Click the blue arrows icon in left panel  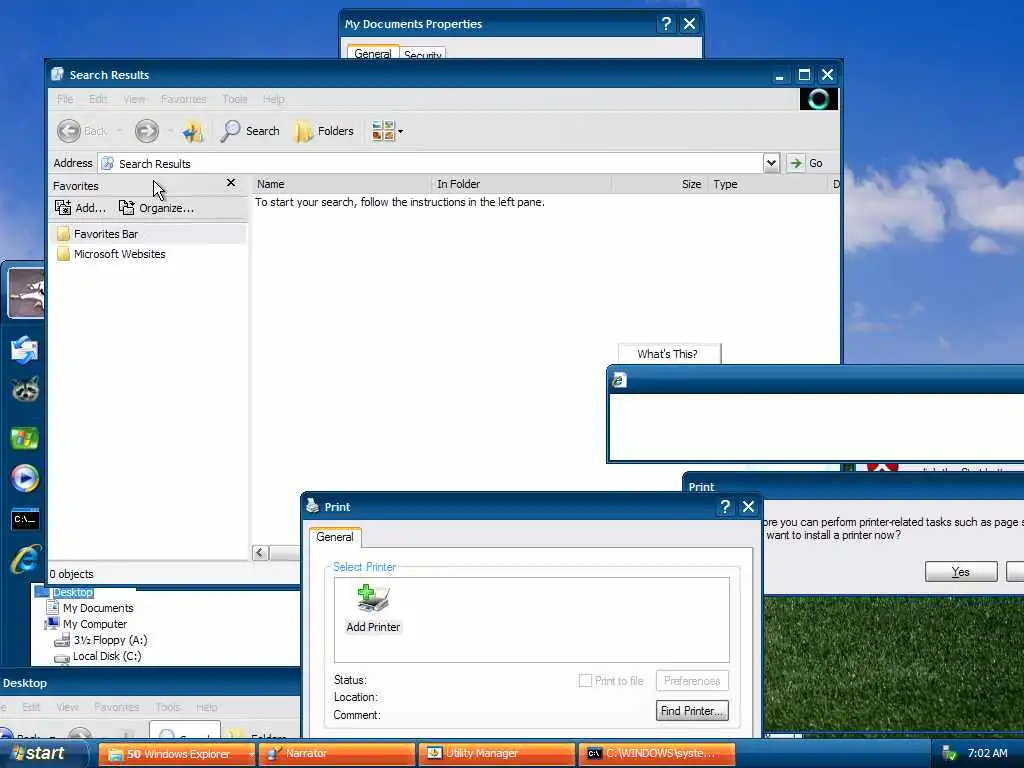point(25,349)
